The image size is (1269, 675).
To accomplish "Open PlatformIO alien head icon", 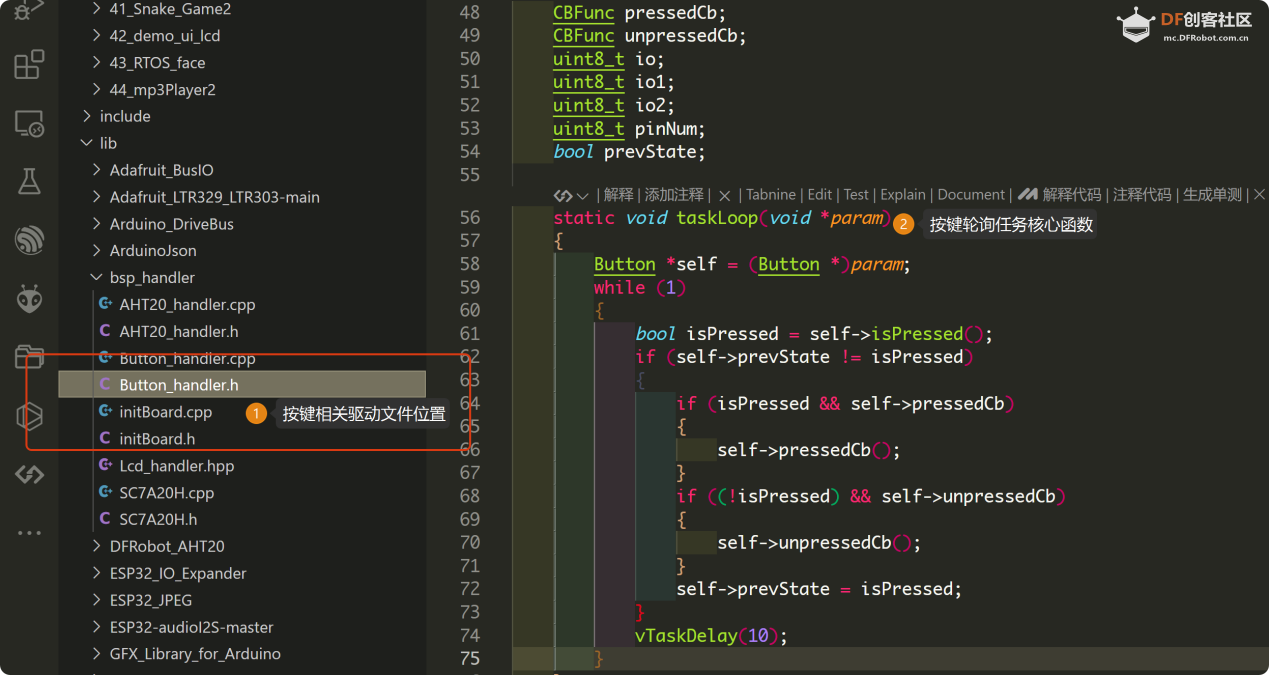I will click(x=29, y=298).
